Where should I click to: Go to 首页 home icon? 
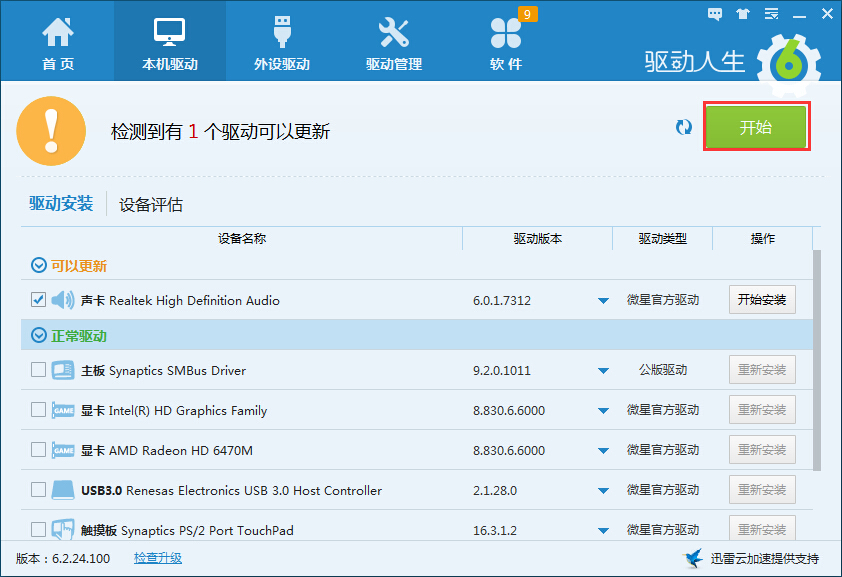point(57,34)
